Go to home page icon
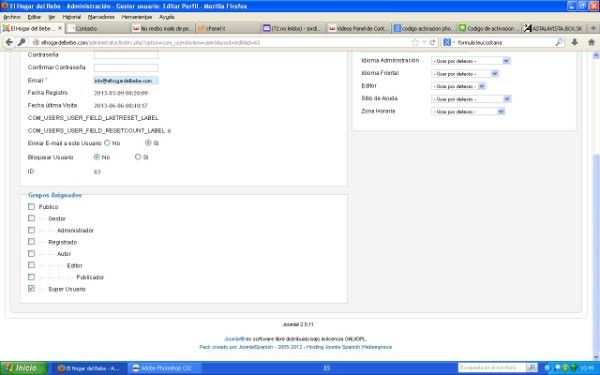Screen dimensions: 600x375 coord(591,42)
